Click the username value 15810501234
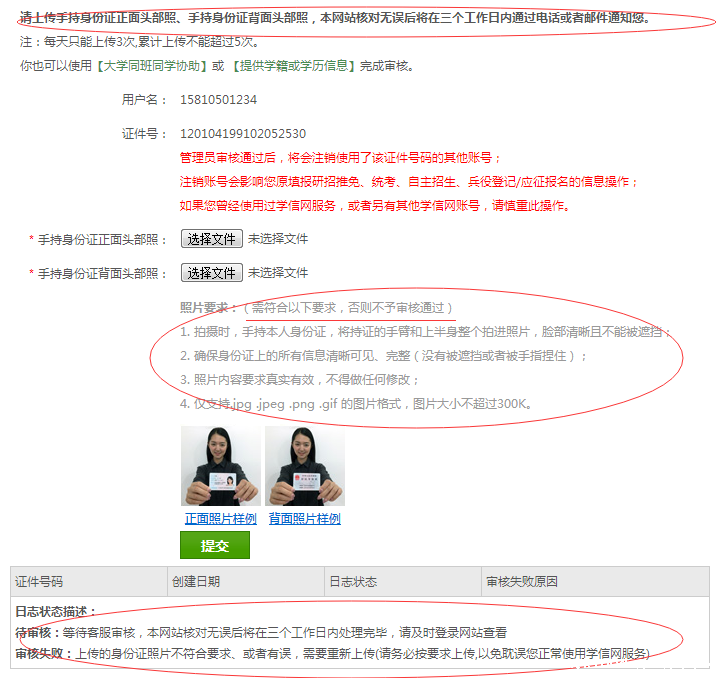719x680 pixels. pos(218,100)
